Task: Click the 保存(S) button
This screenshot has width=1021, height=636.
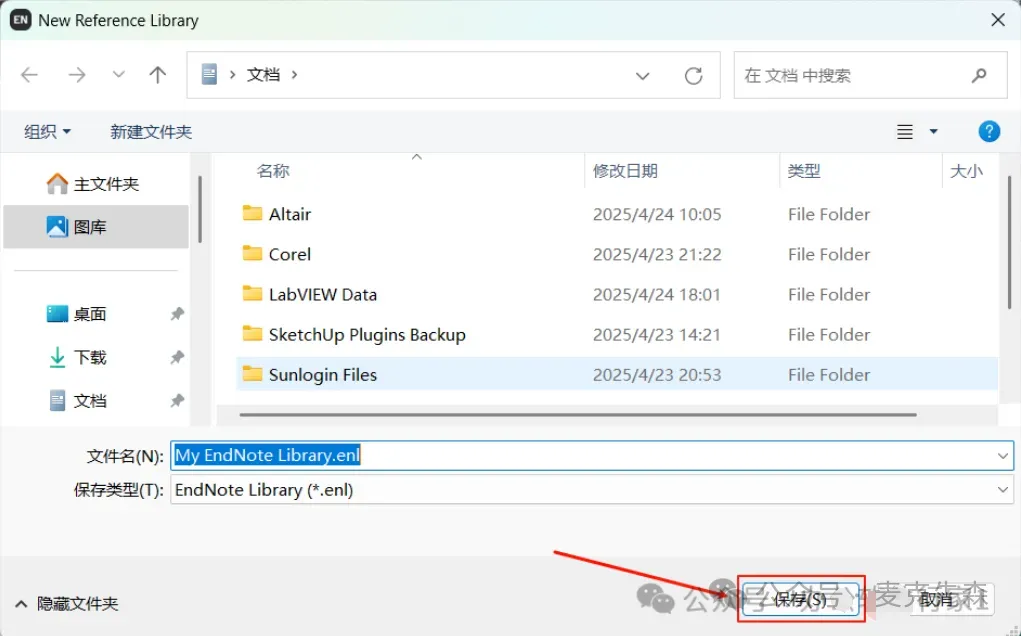Action: (800, 598)
